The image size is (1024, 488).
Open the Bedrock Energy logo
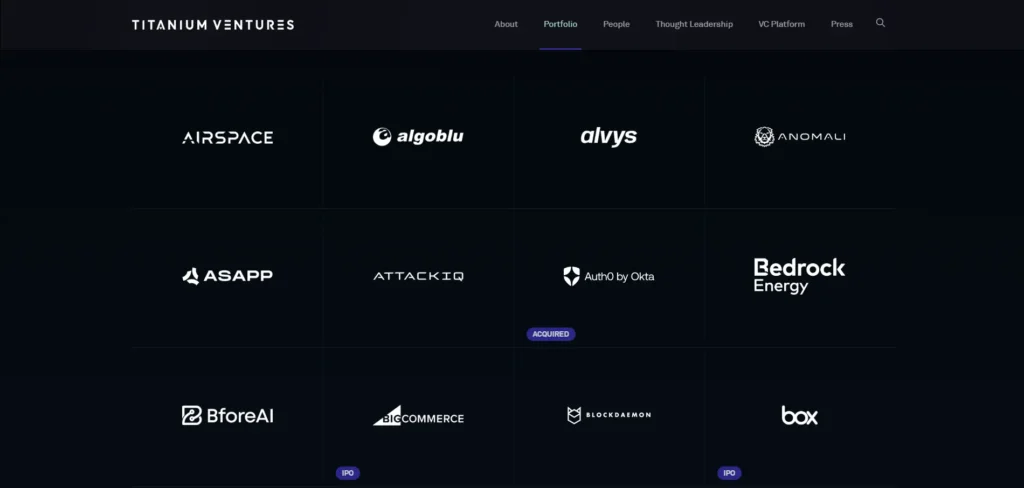(799, 276)
